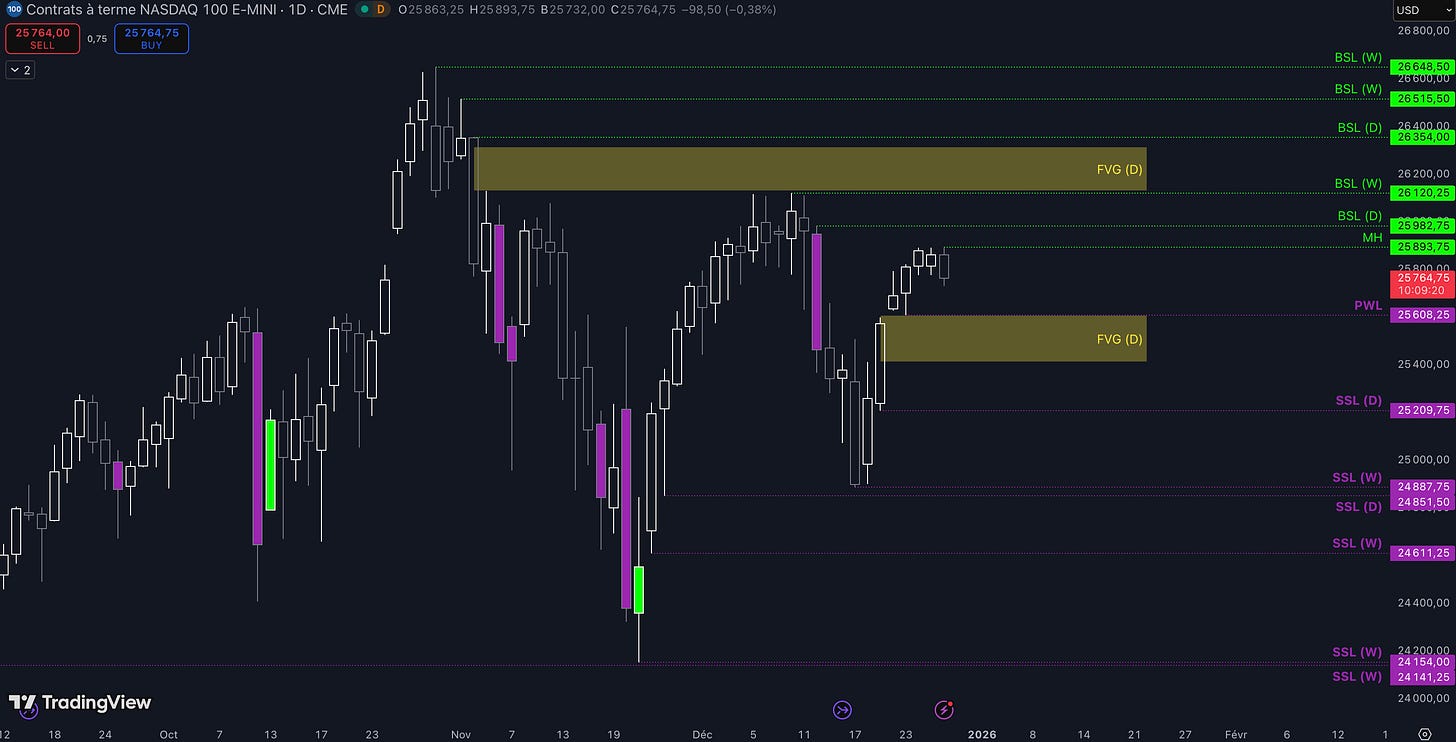Click the PWL line label
The width and height of the screenshot is (1456, 742).
tap(1368, 306)
